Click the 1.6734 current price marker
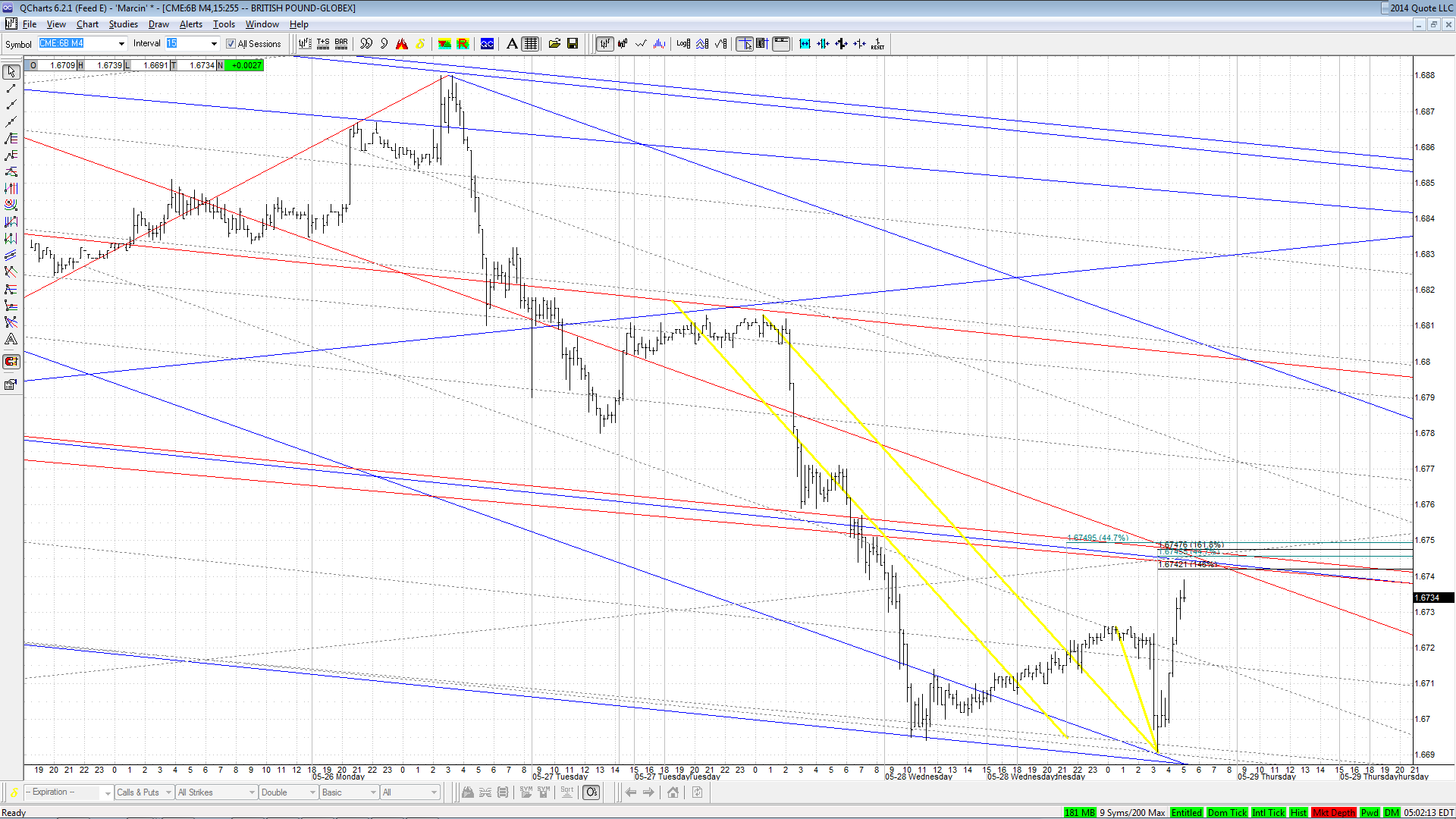The image size is (1456, 819). (1432, 598)
